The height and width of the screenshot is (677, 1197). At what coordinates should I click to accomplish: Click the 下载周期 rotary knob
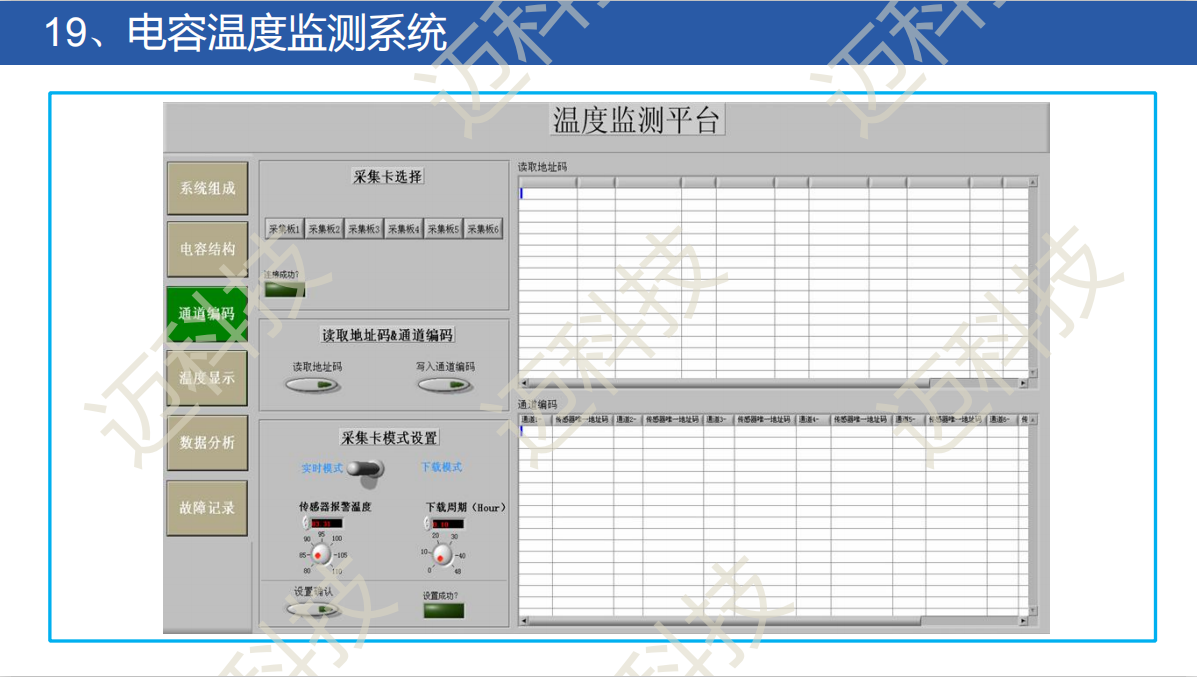click(443, 555)
